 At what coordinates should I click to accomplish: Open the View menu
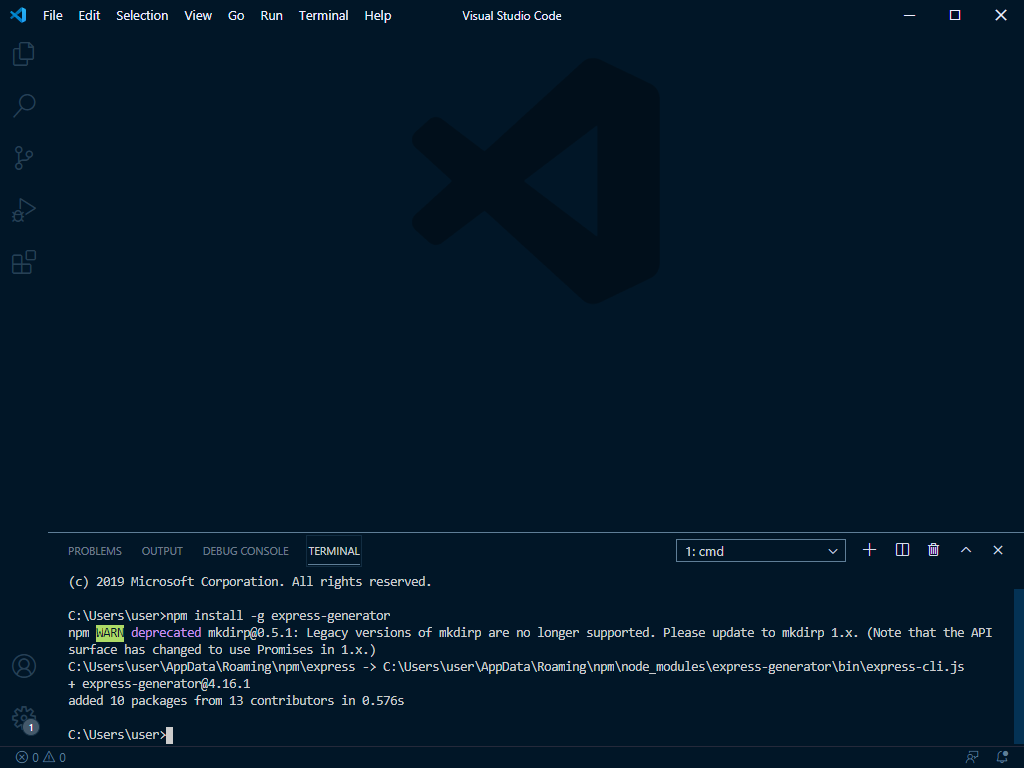pos(198,16)
